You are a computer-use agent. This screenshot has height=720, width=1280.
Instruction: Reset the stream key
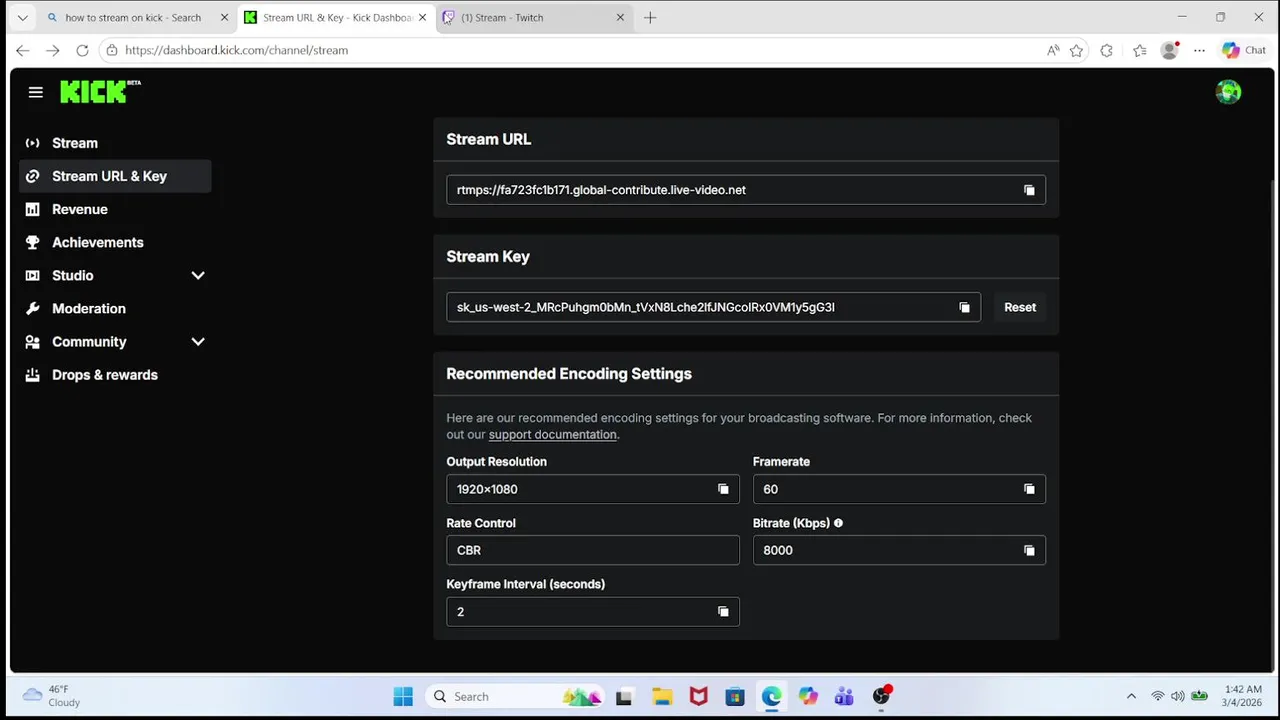pos(1020,307)
